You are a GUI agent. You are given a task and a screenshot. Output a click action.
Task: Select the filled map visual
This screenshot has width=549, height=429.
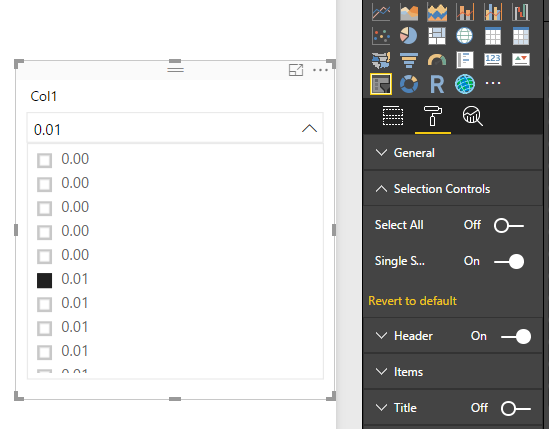(381, 60)
